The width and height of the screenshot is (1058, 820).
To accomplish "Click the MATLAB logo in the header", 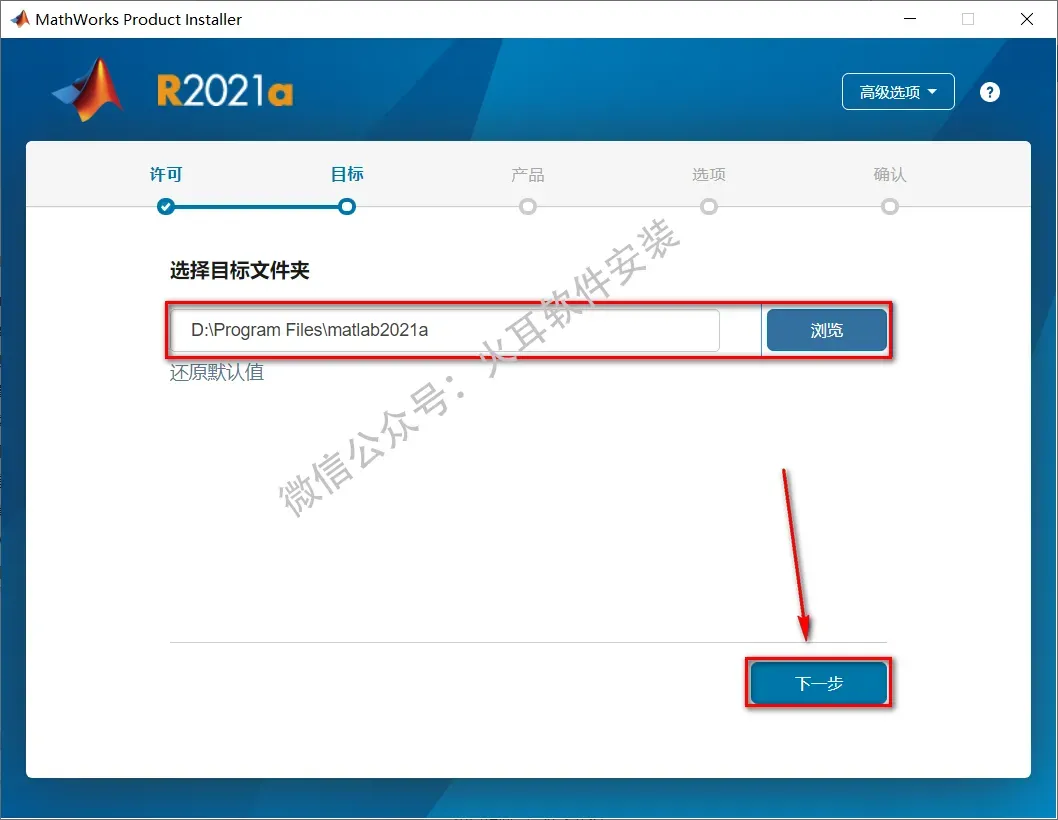I will 88,90.
